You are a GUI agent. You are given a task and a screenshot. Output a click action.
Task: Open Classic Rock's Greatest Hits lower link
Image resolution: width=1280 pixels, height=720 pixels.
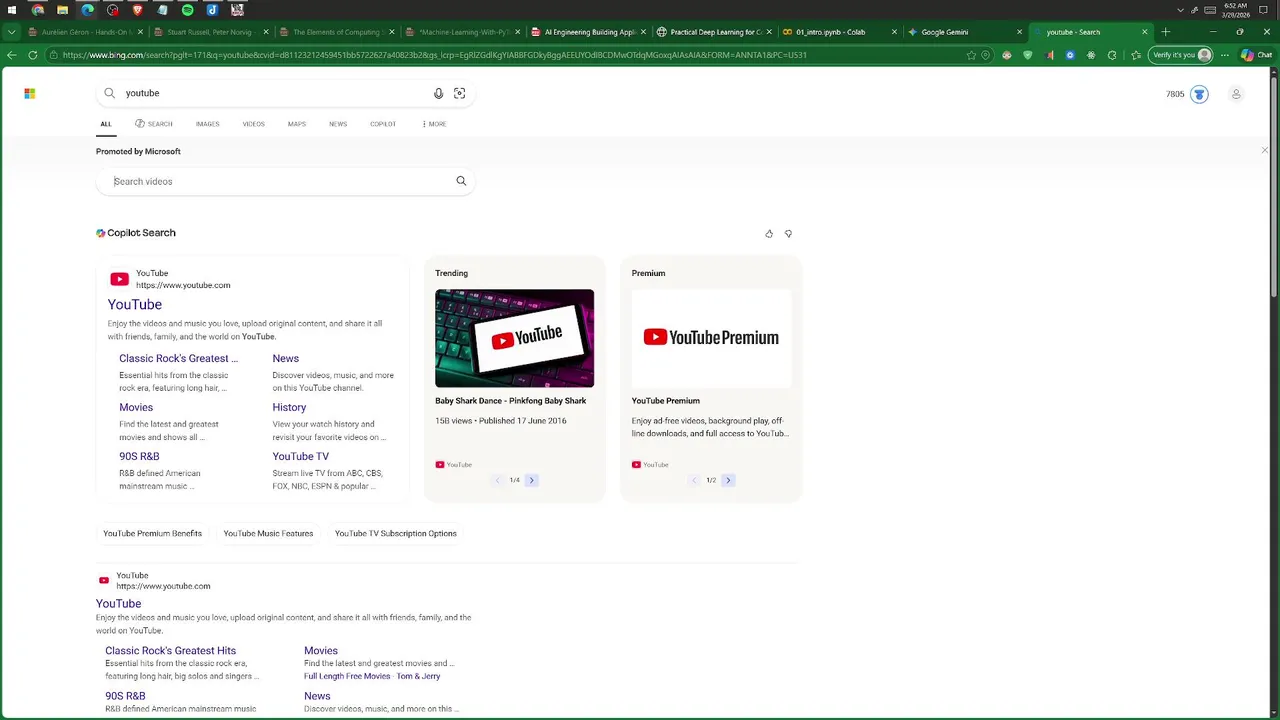pos(171,650)
